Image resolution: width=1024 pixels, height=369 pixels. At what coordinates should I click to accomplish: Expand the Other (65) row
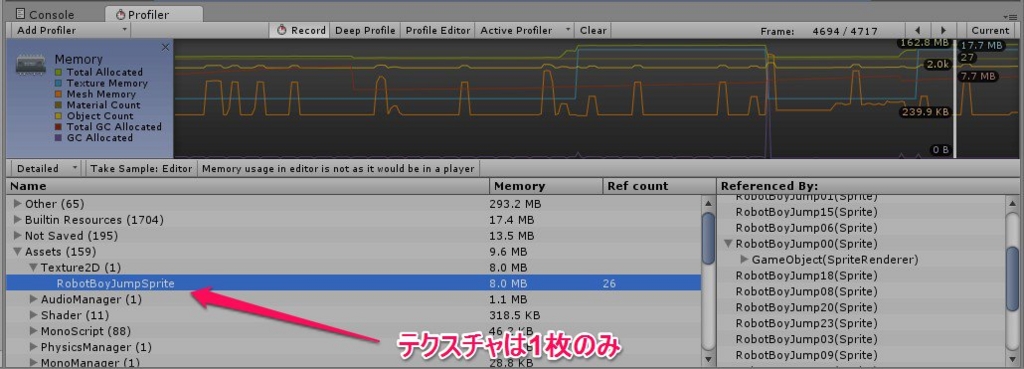pos(18,204)
